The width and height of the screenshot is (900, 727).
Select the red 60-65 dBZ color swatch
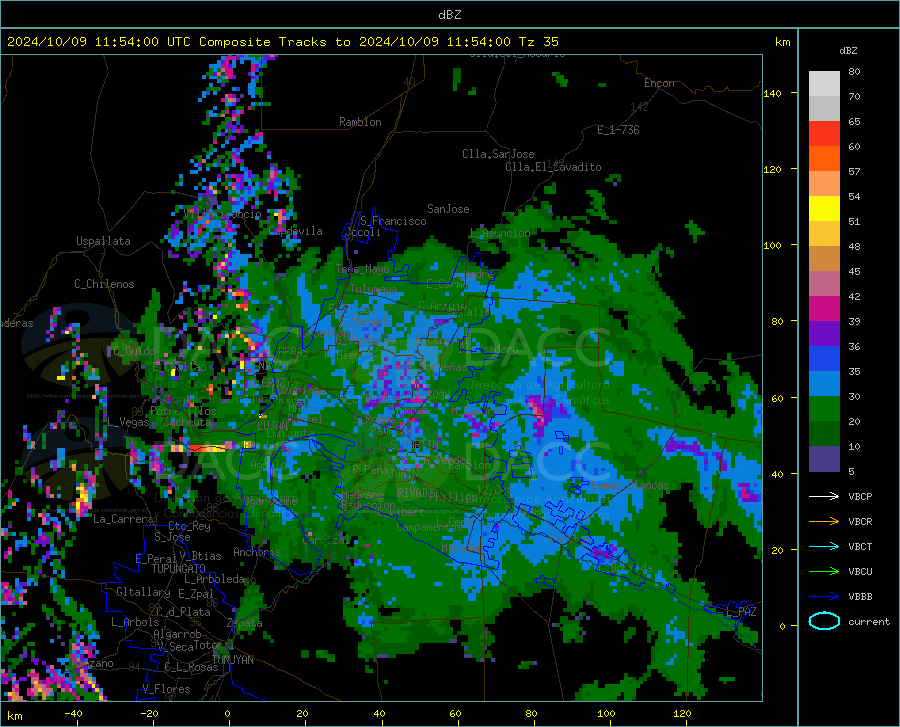point(824,134)
